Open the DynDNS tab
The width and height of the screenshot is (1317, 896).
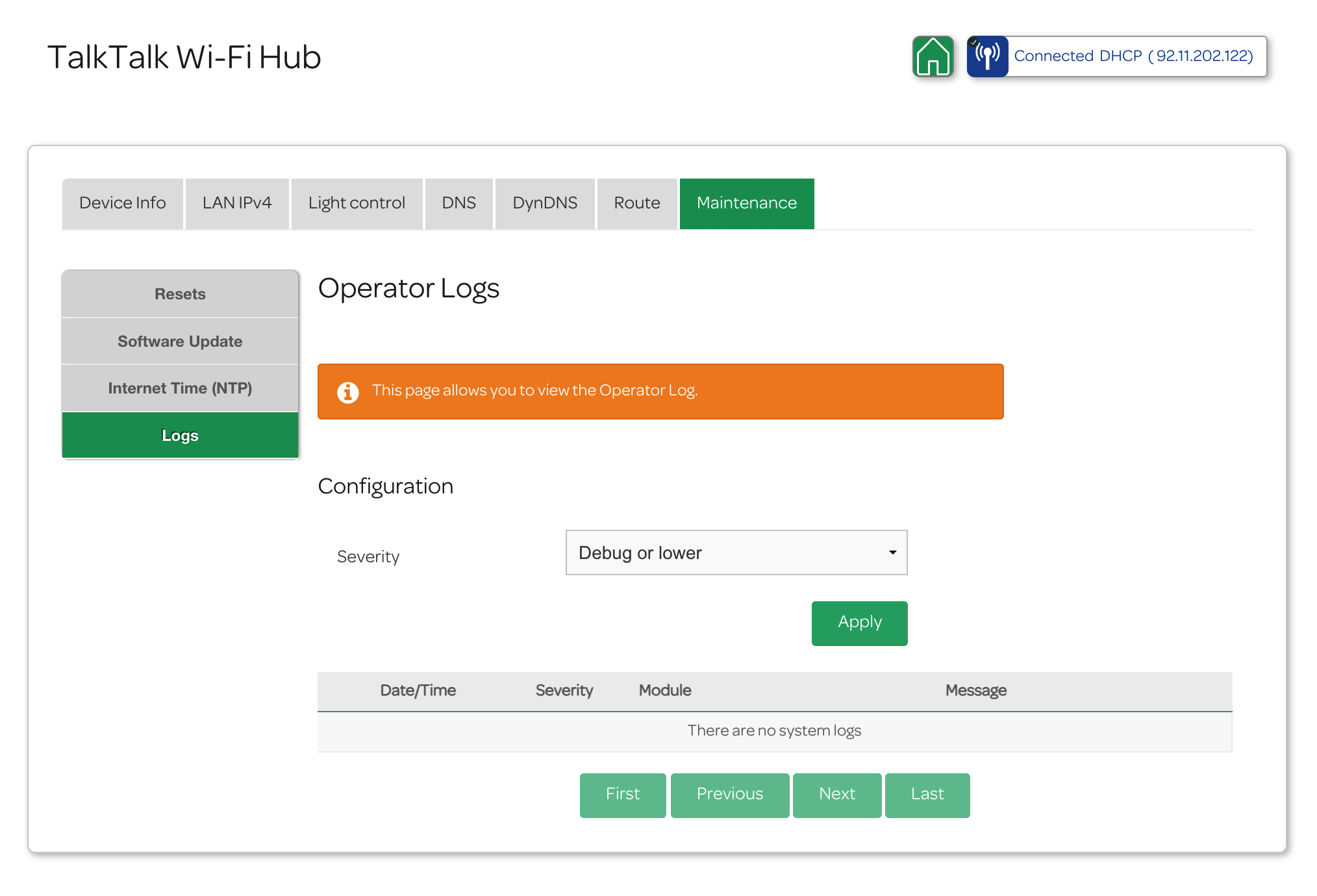[x=545, y=203]
